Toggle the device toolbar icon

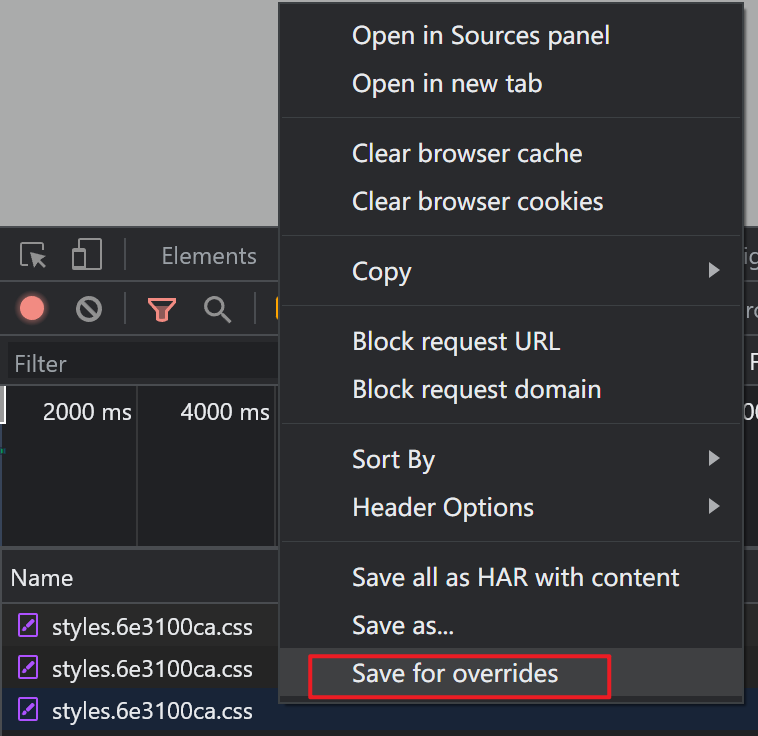(x=86, y=256)
